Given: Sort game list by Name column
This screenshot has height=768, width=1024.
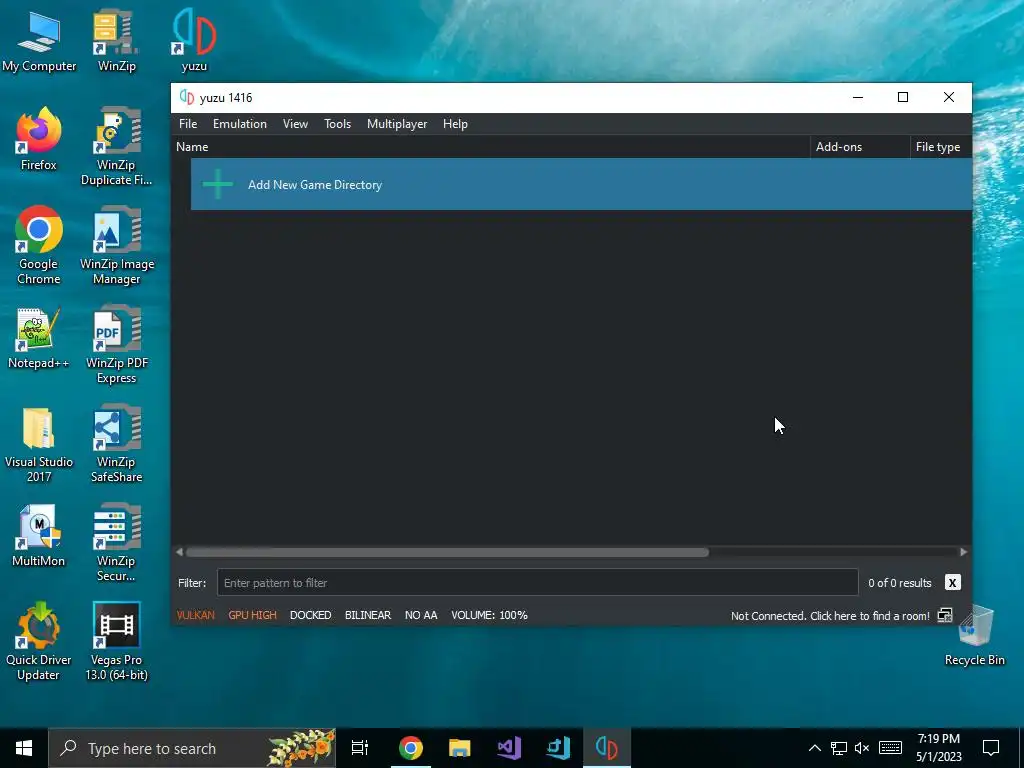Looking at the screenshot, I should (491, 147).
